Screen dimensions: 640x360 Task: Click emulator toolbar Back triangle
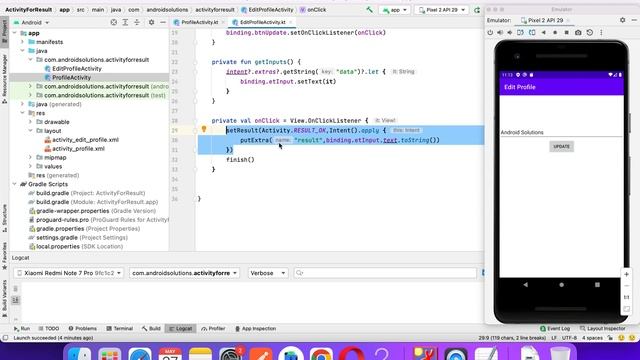click(x=543, y=32)
